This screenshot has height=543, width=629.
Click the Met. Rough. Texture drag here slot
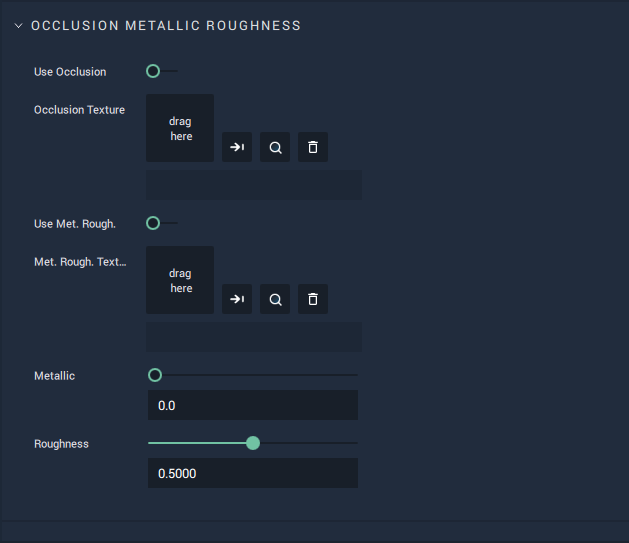click(x=180, y=280)
